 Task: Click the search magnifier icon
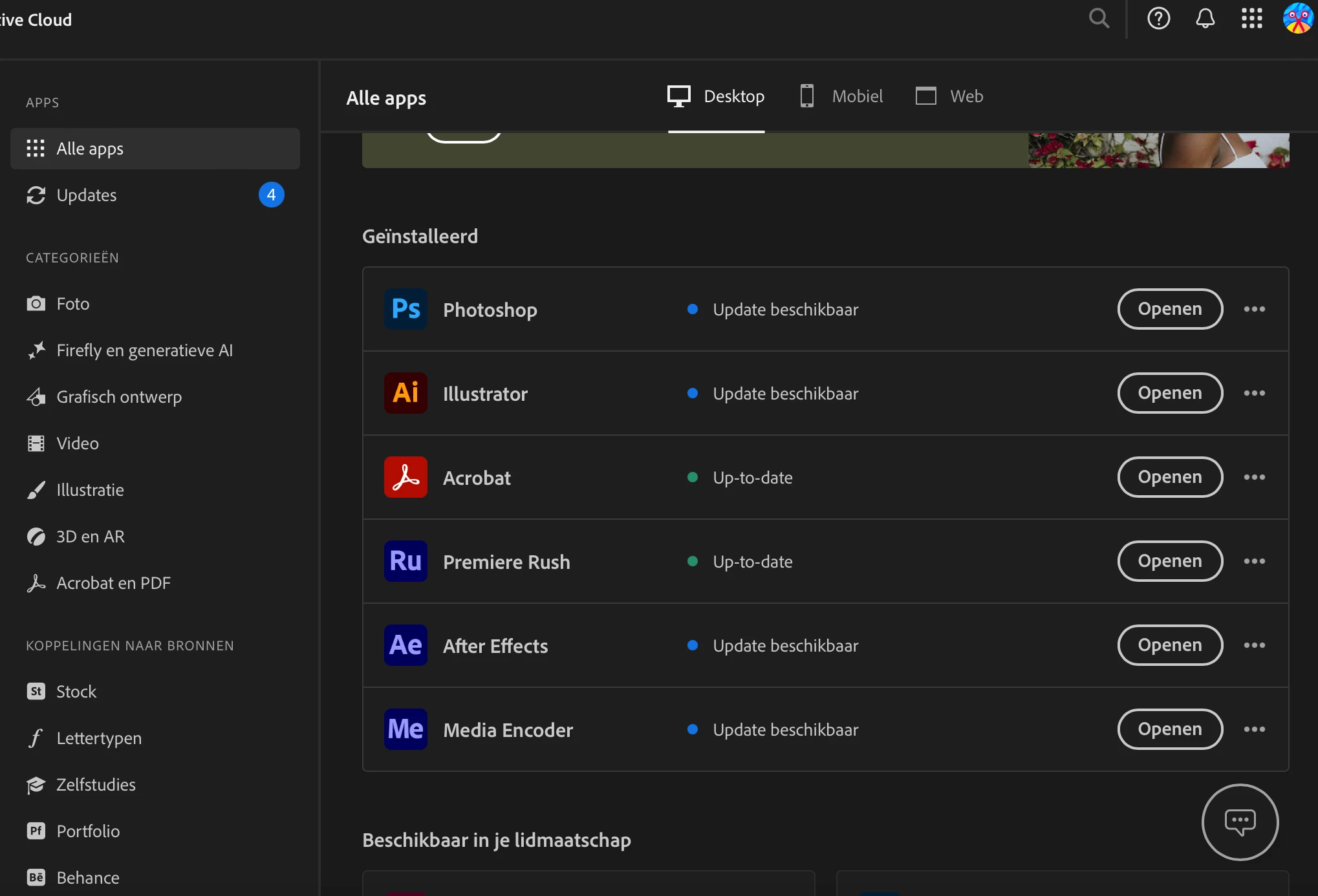pyautogui.click(x=1098, y=19)
